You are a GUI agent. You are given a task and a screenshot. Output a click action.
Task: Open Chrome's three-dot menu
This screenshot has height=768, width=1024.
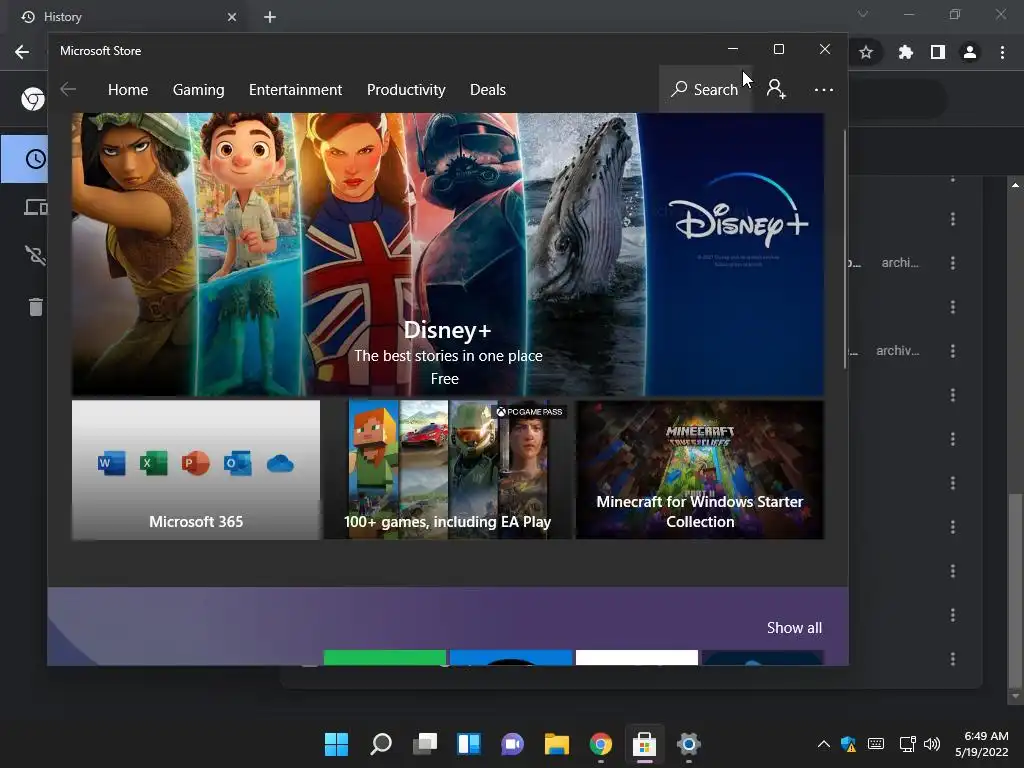1002,52
